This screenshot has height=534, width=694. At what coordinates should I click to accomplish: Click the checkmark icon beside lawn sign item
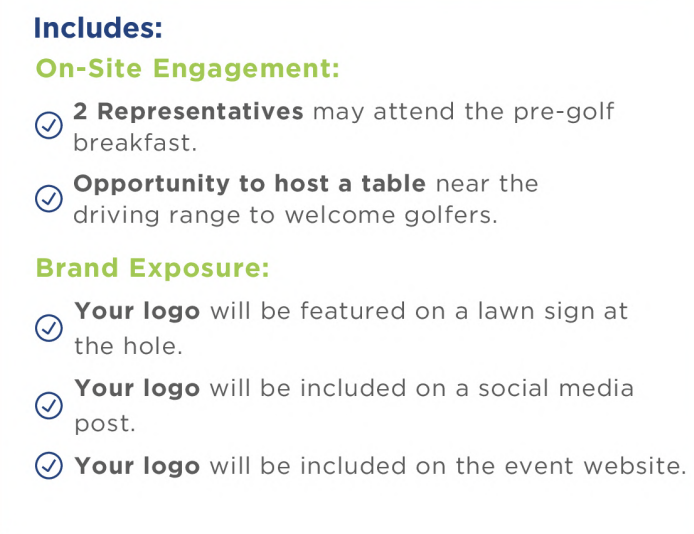[49, 328]
